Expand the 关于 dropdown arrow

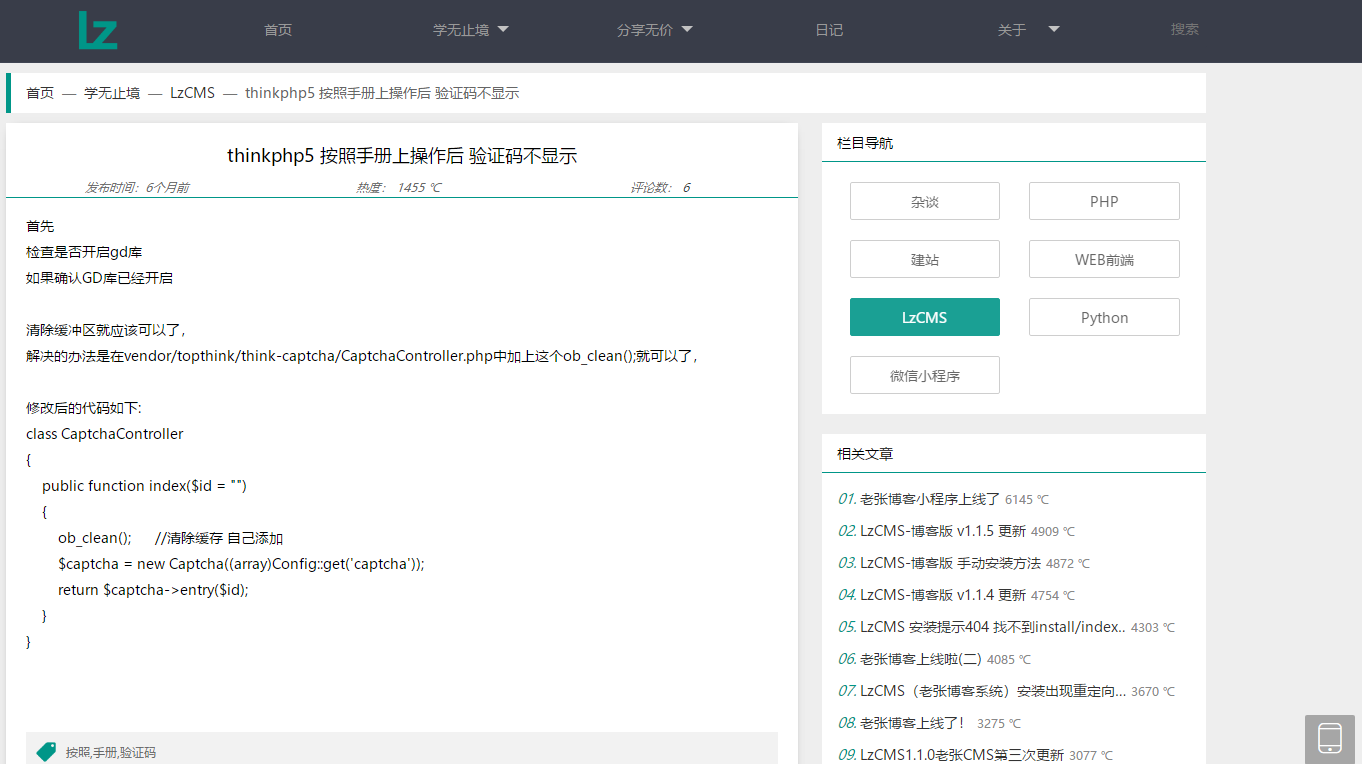tap(1053, 30)
